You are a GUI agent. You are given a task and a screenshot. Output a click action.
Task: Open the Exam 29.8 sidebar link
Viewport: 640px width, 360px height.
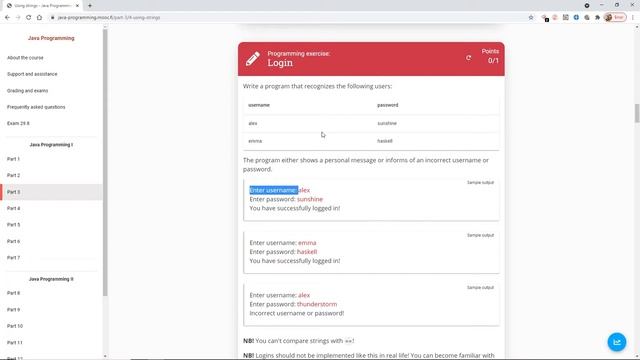tap(18, 123)
